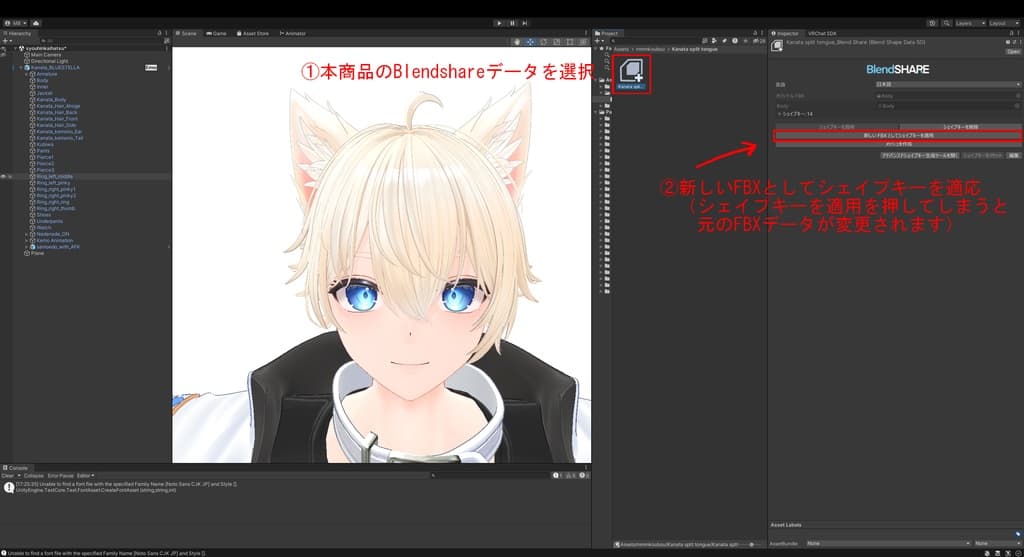The height and width of the screenshot is (557, 1024).
Task: Click the Kanata split tongue breadcrumb
Action: (695, 49)
